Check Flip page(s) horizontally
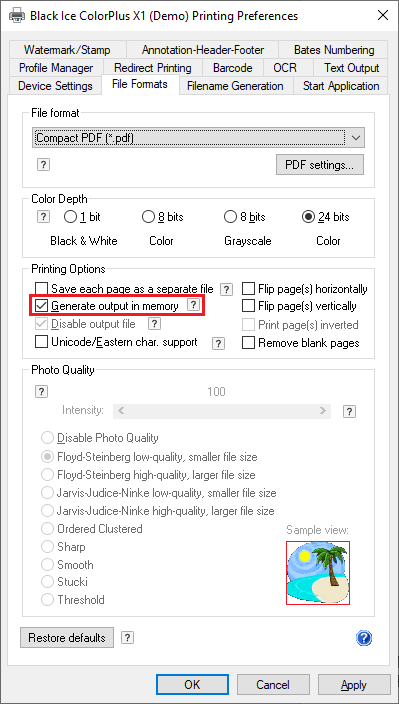The image size is (399, 704). (x=248, y=289)
